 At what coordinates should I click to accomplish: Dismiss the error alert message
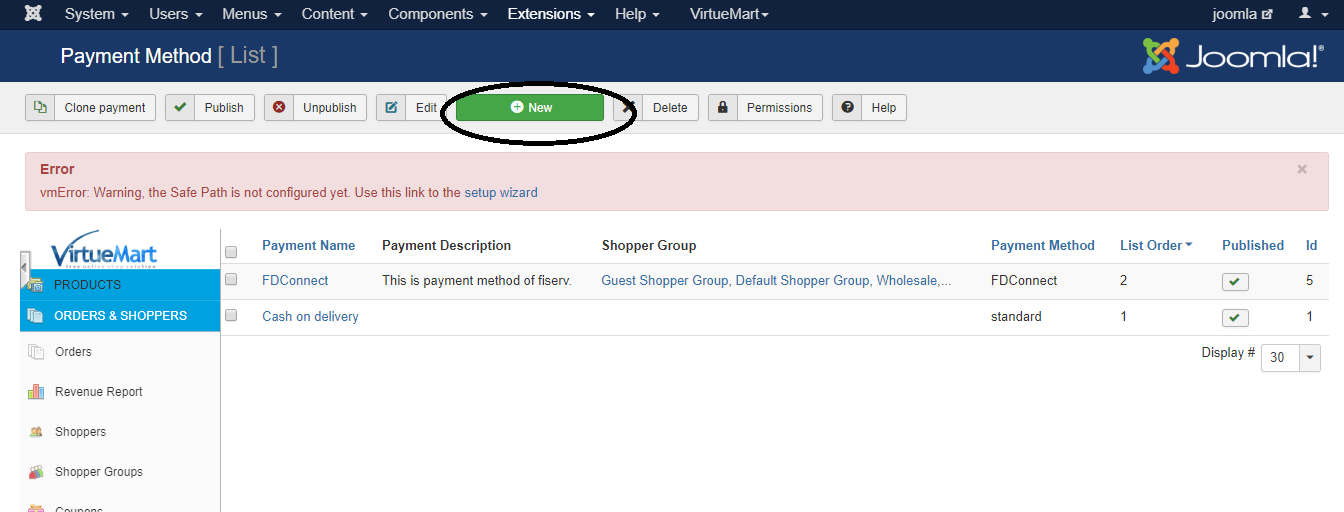click(1301, 169)
